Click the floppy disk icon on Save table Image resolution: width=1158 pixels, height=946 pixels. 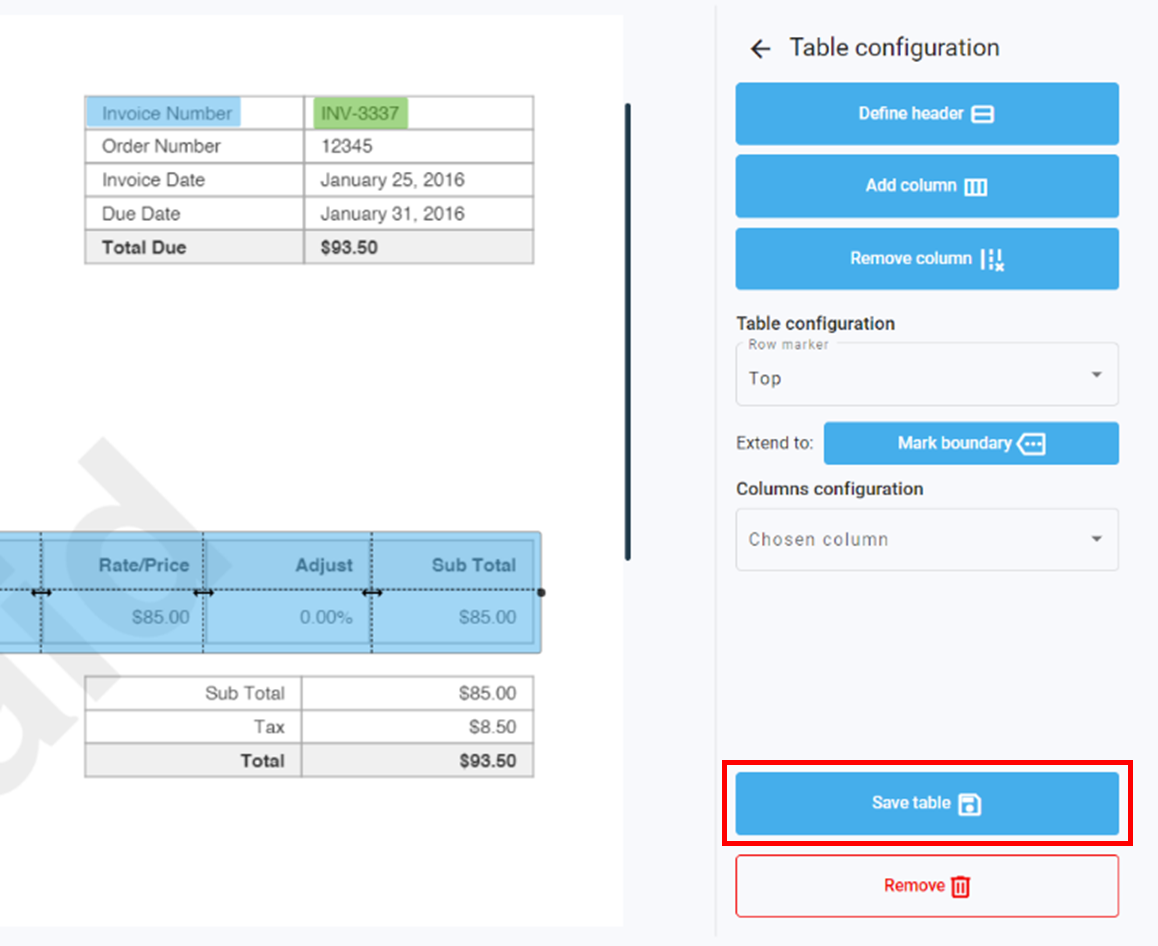pyautogui.click(x=969, y=804)
